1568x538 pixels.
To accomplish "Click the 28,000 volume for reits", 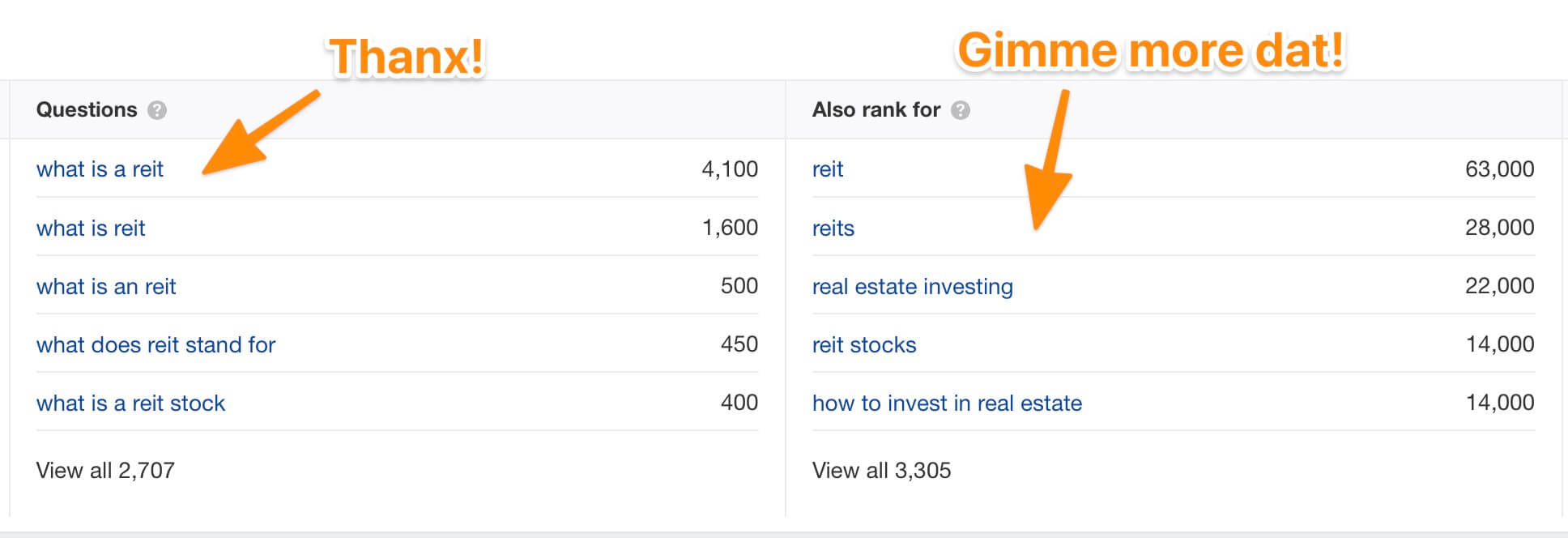I will pos(1499,228).
